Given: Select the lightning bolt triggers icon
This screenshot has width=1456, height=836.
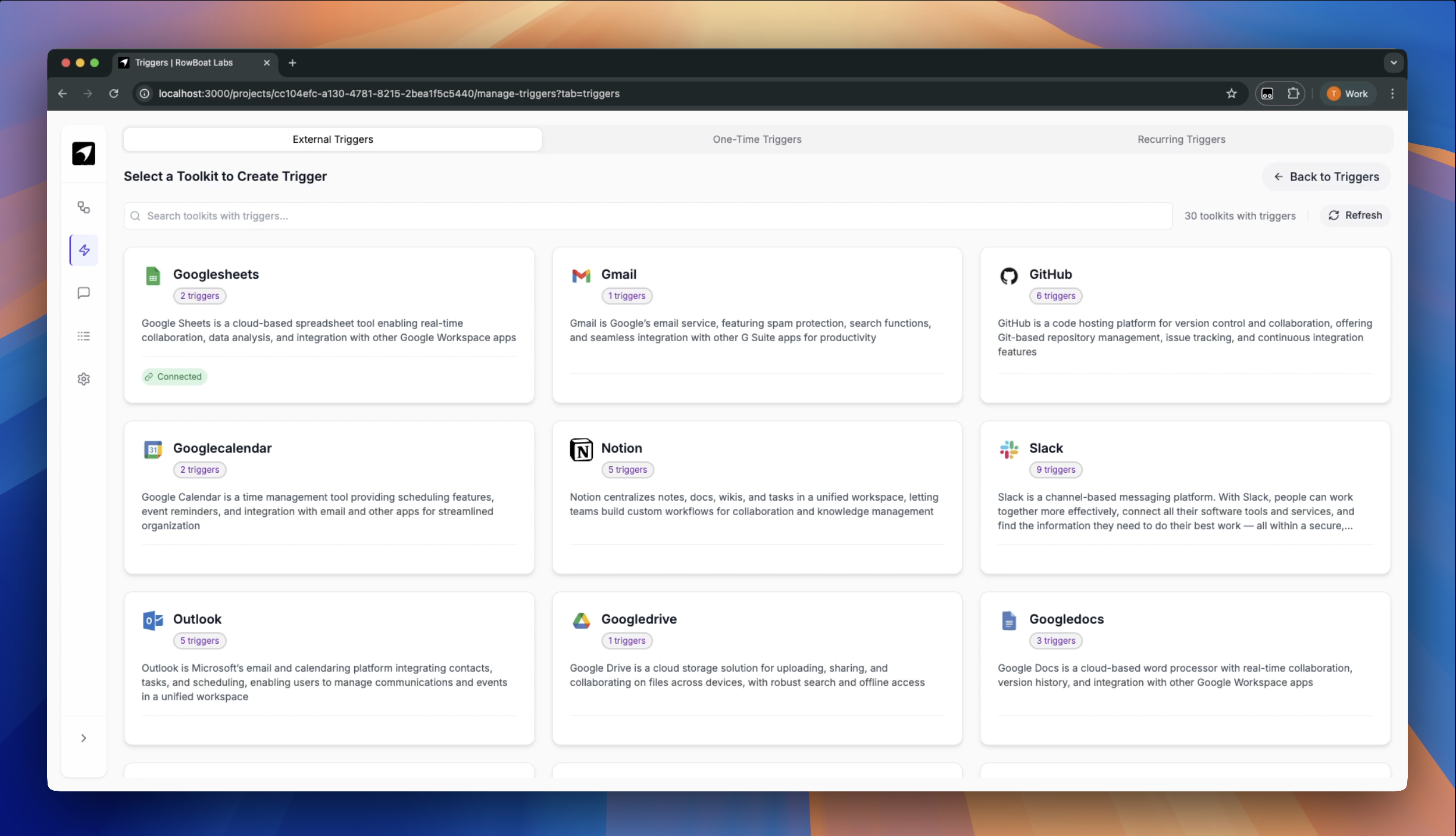Looking at the screenshot, I should point(84,250).
